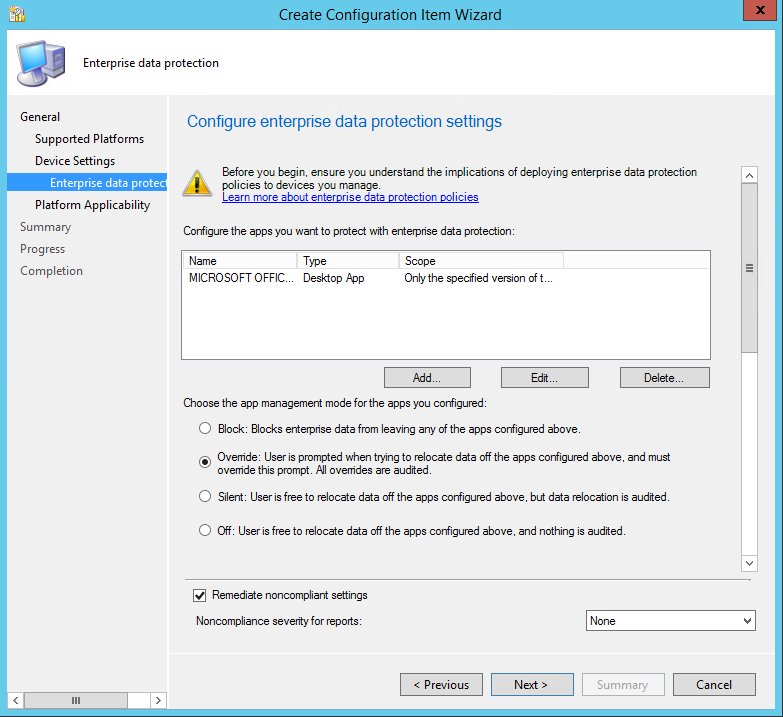Click the Enterprise data protection computer icon

click(39, 64)
